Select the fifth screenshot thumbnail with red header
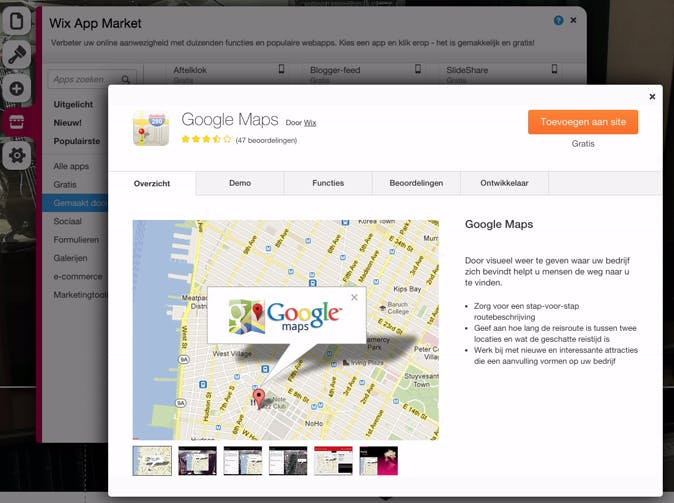 click(333, 460)
